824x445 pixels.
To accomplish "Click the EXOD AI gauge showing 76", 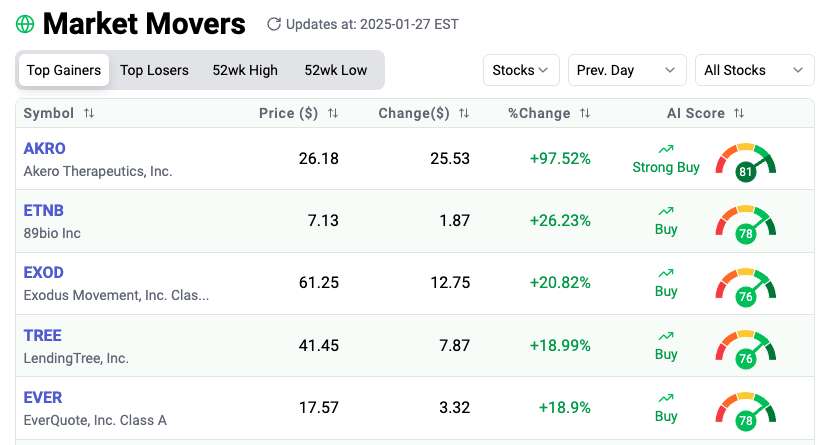I will (745, 286).
